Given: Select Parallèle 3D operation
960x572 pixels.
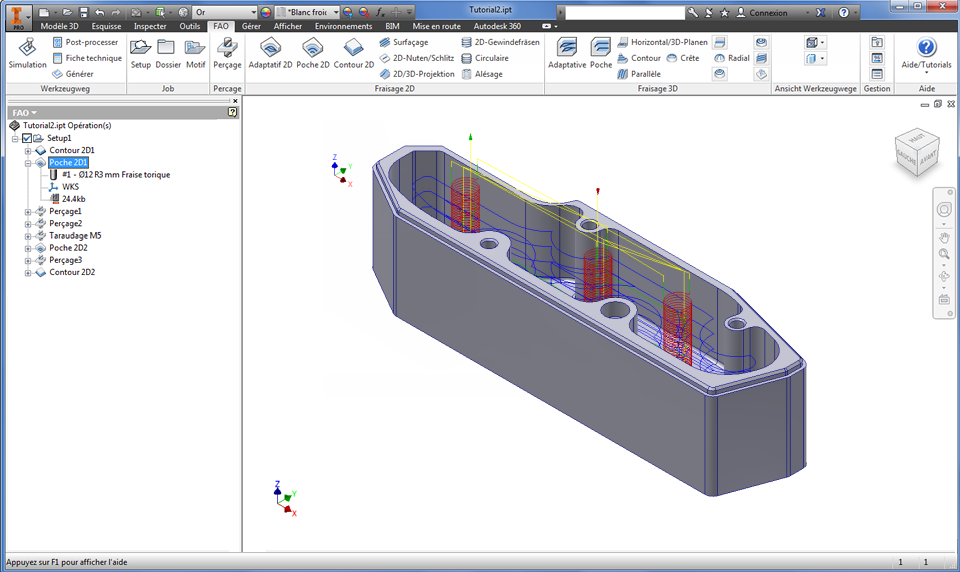Looking at the screenshot, I should pos(639,74).
